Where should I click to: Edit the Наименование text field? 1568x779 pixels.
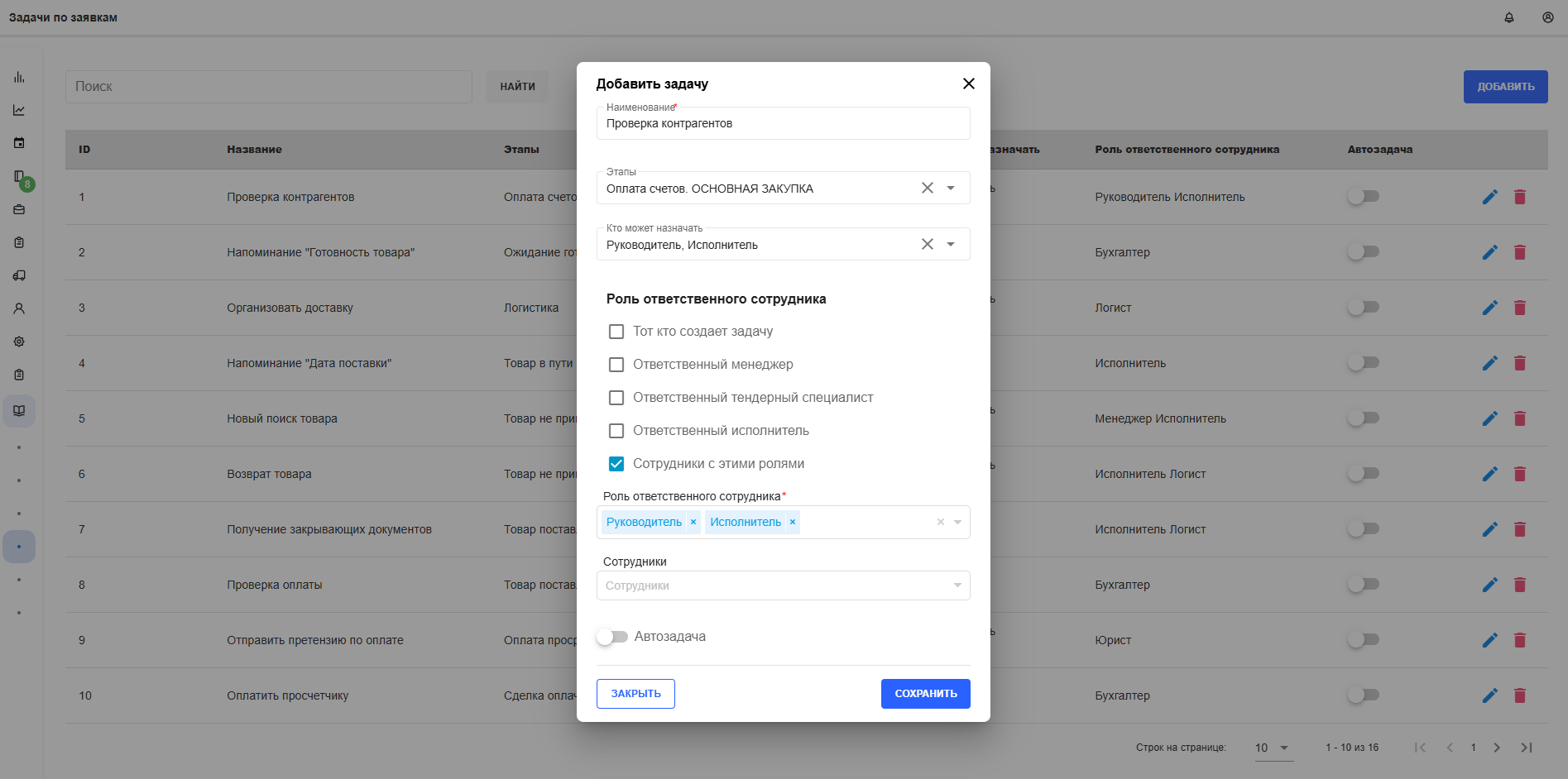tap(783, 123)
